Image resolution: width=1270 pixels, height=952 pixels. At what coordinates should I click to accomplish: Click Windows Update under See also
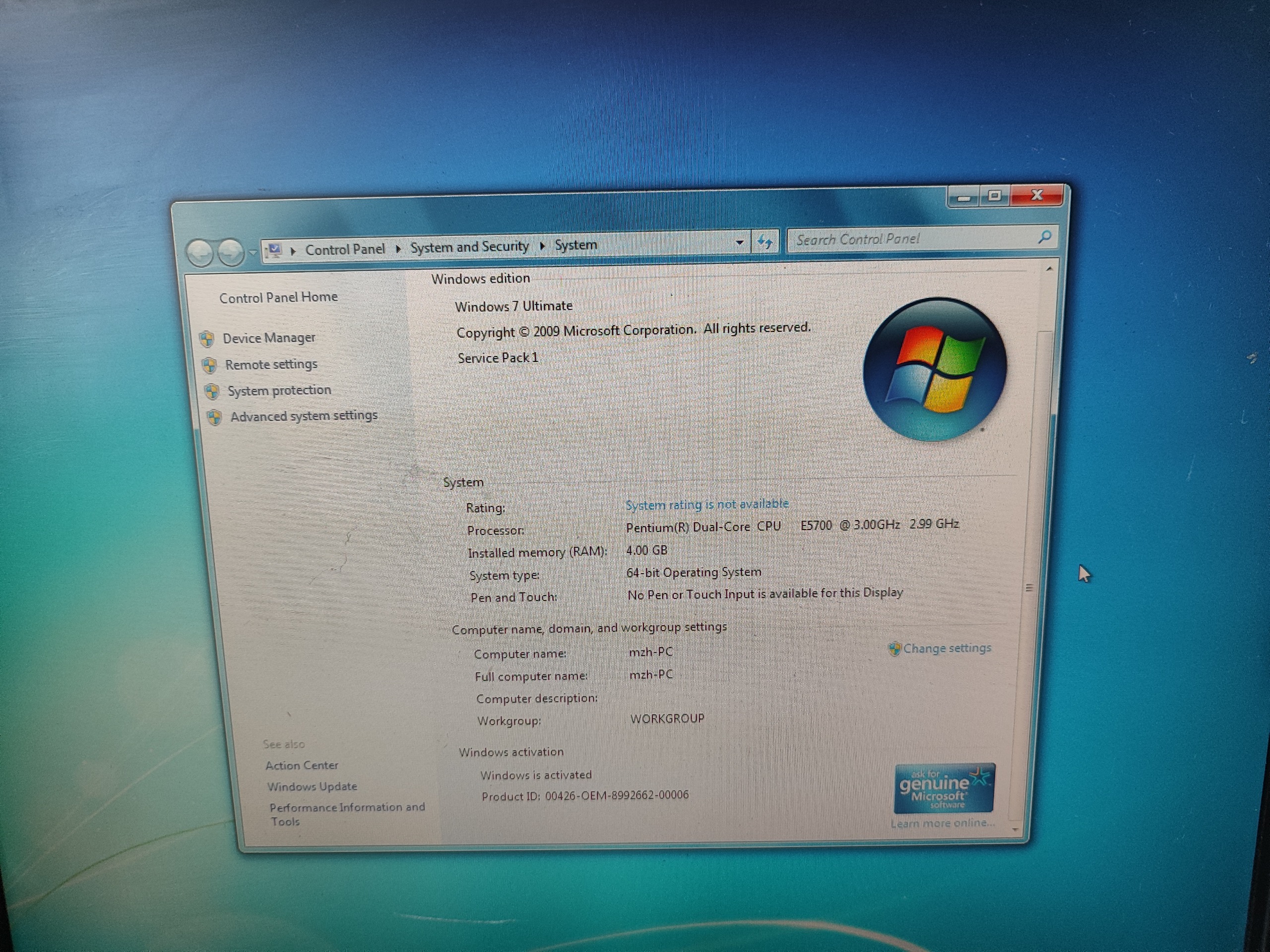312,787
